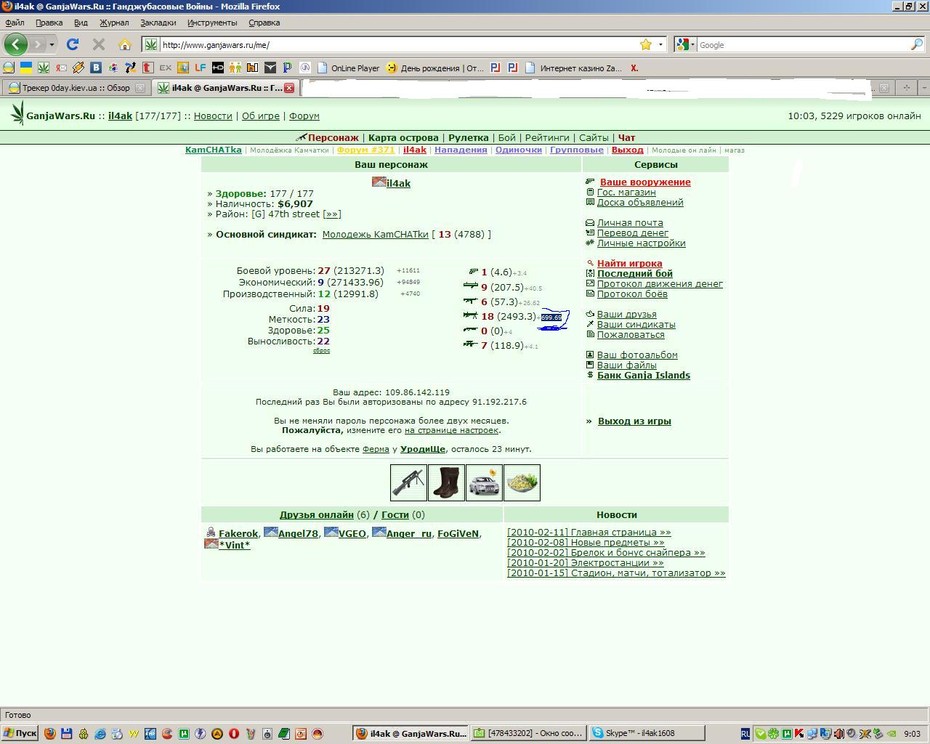This screenshot has height=744, width=930.
Task: Click the Firefox back arrow button
Action: [x=16, y=44]
